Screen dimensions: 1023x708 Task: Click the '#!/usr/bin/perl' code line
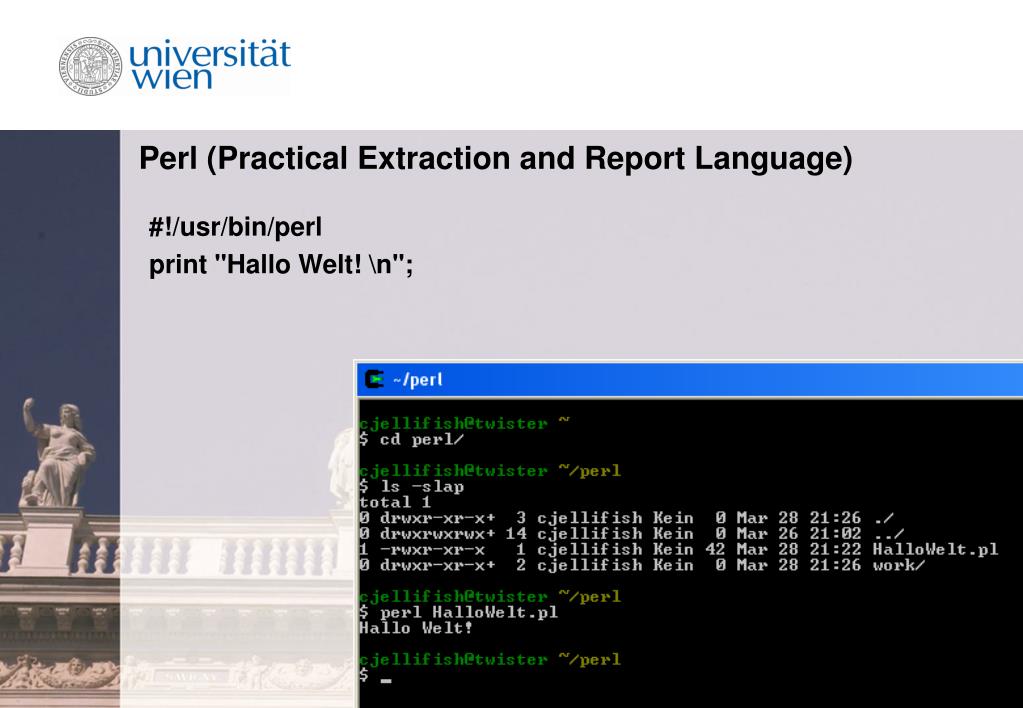click(x=236, y=227)
